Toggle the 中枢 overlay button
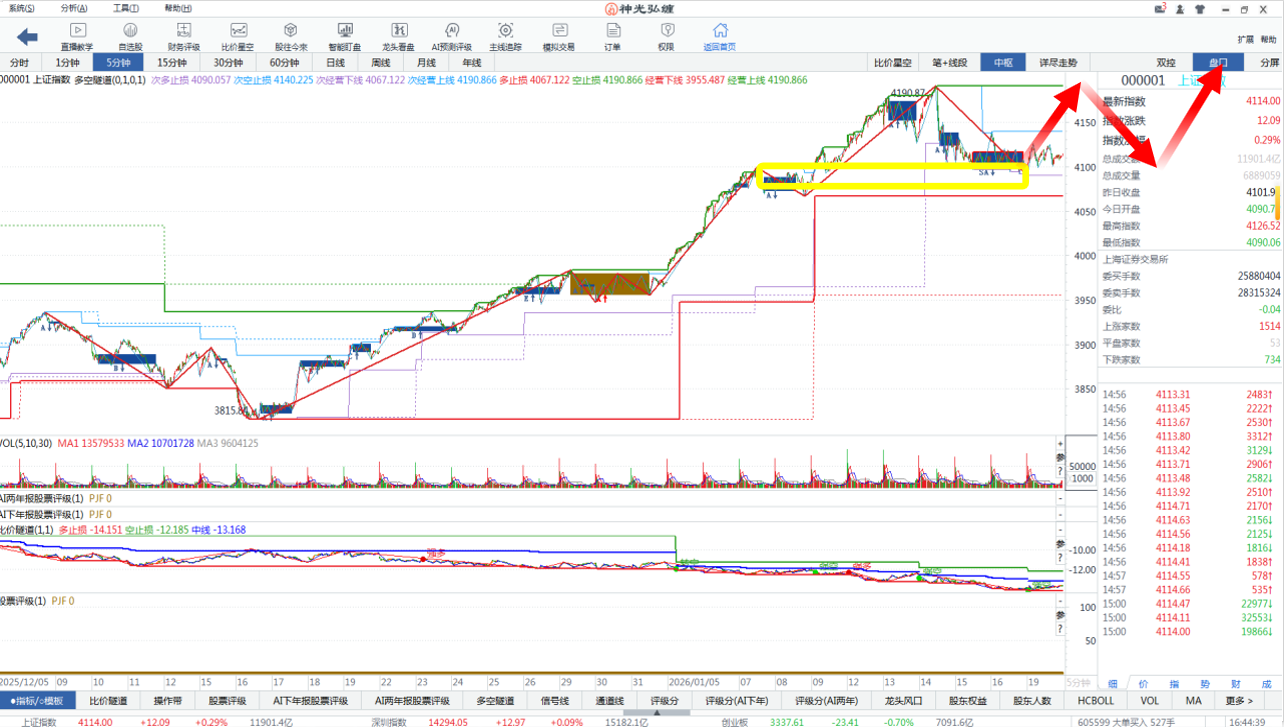This screenshot has width=1284, height=727. [x=1003, y=62]
